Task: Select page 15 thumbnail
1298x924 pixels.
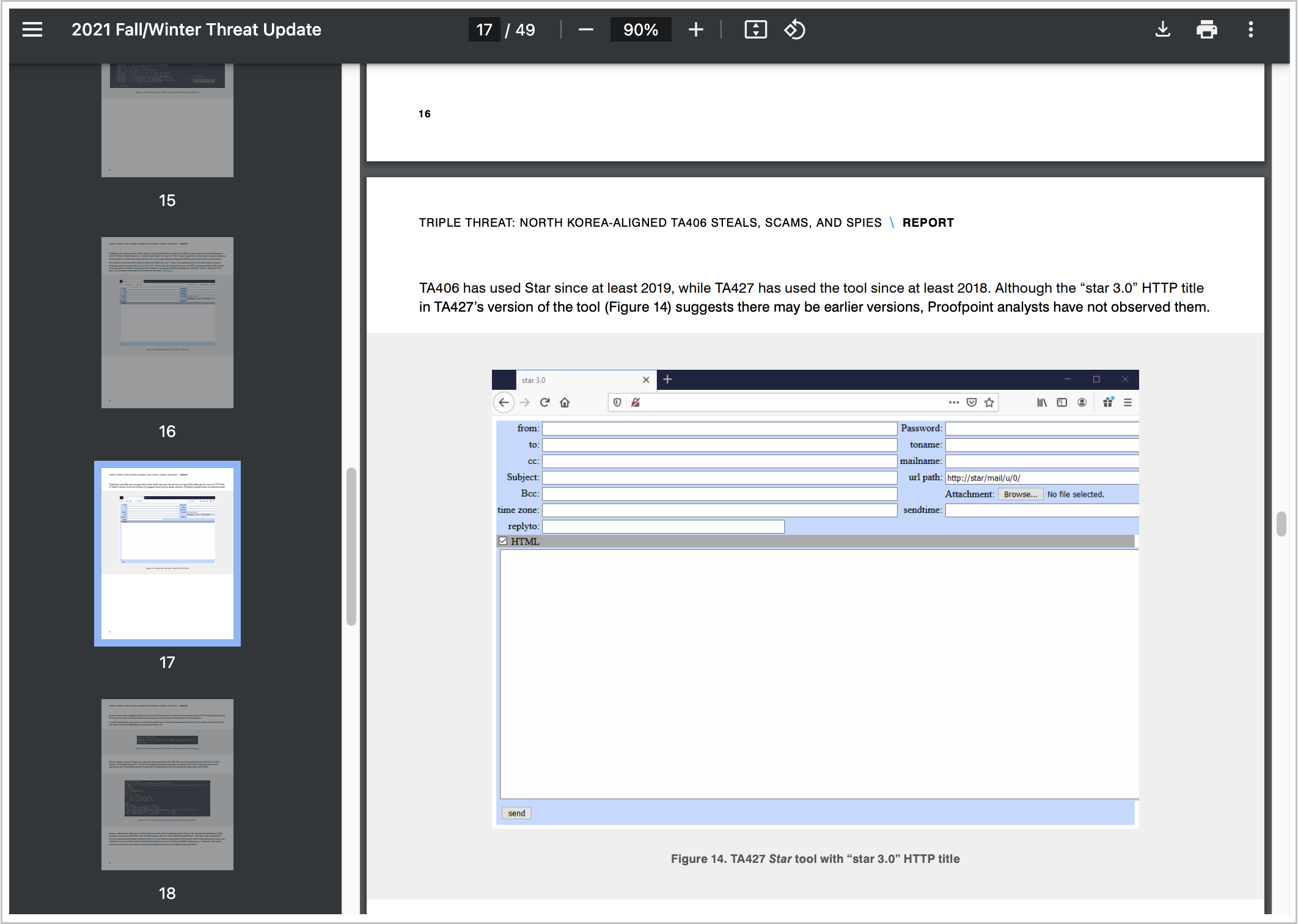Action: coord(167,120)
